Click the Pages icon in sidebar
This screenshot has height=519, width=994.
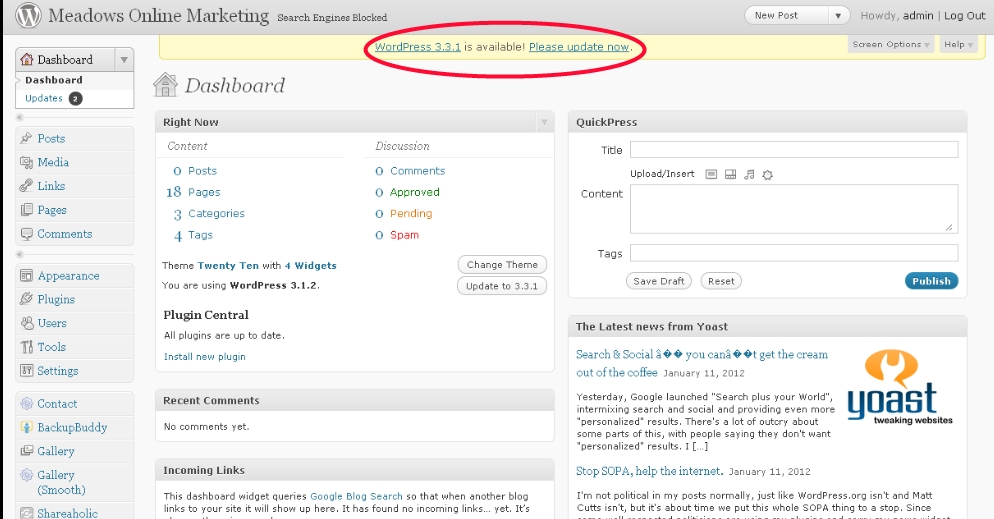click(x=26, y=210)
